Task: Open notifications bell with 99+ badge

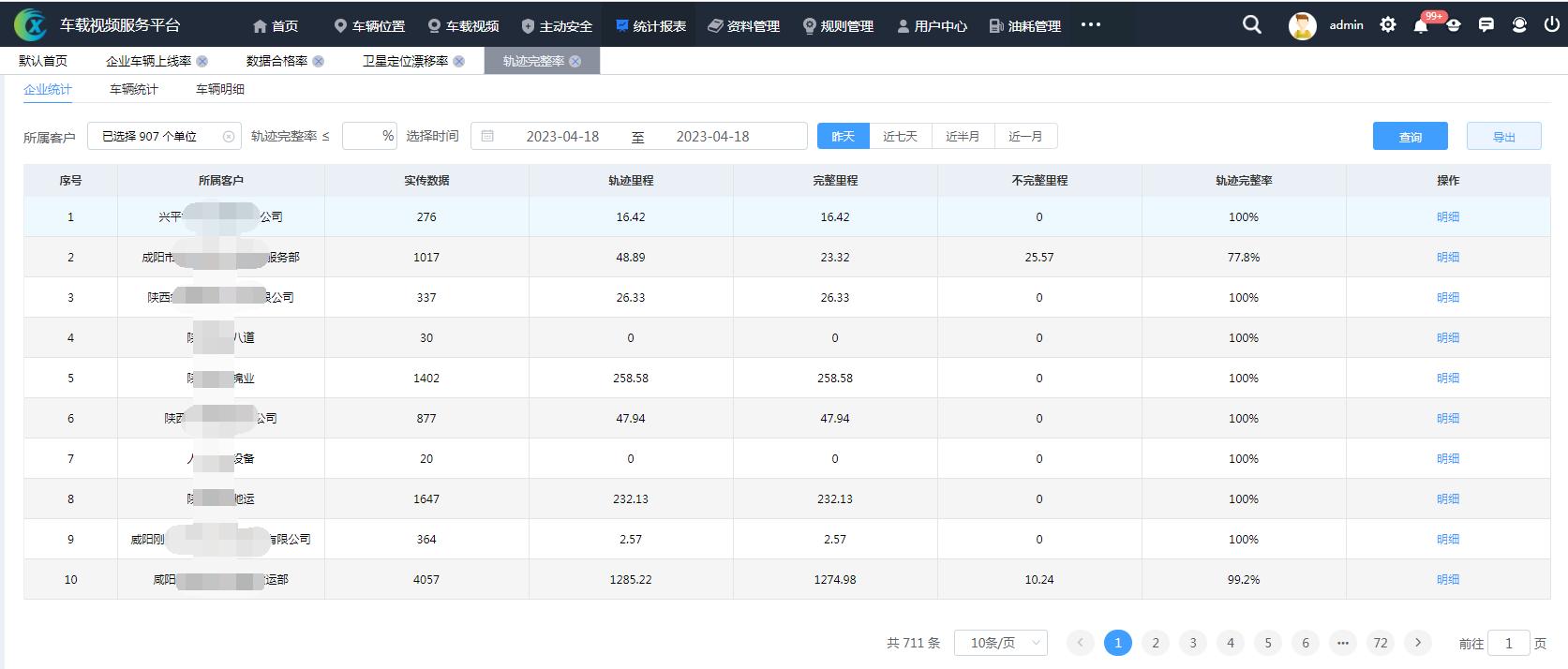Action: click(x=1421, y=25)
